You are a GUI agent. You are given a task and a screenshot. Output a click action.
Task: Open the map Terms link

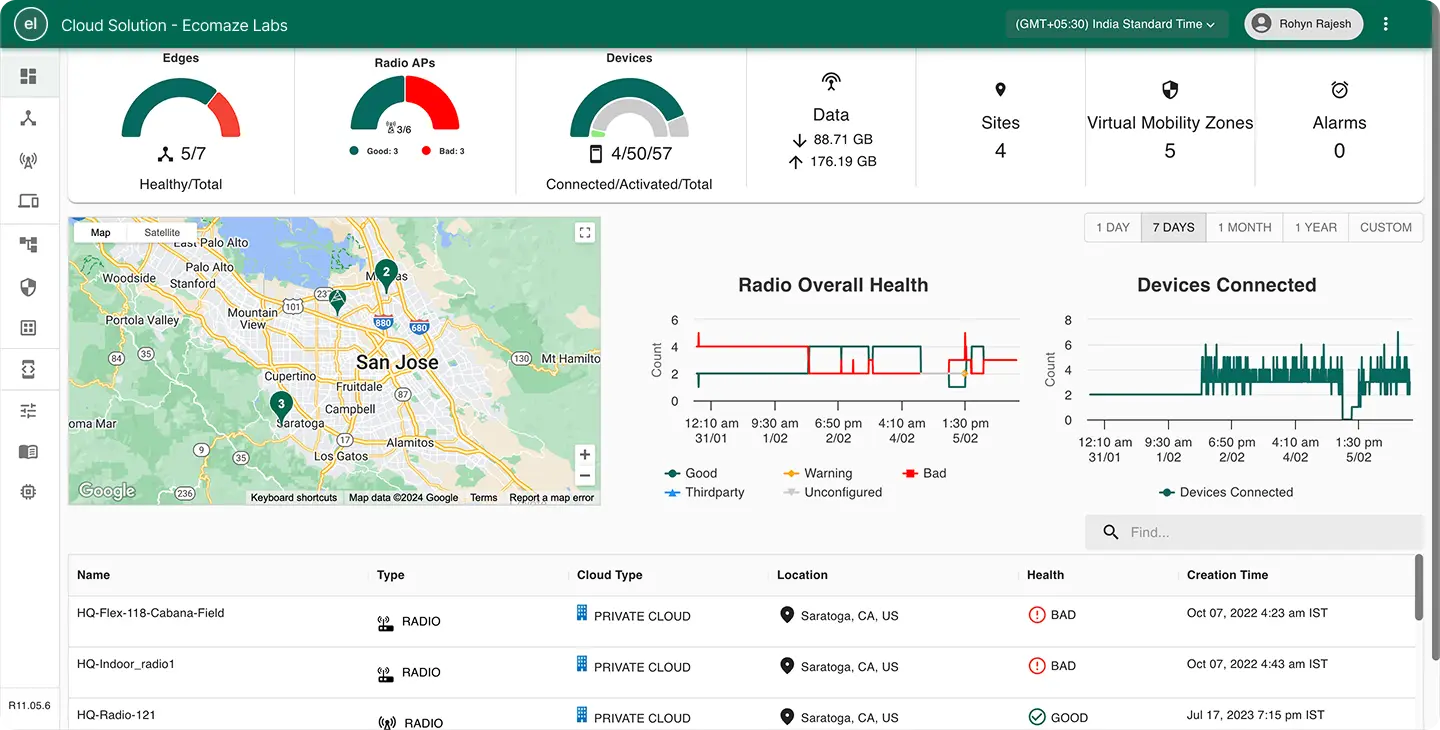484,498
